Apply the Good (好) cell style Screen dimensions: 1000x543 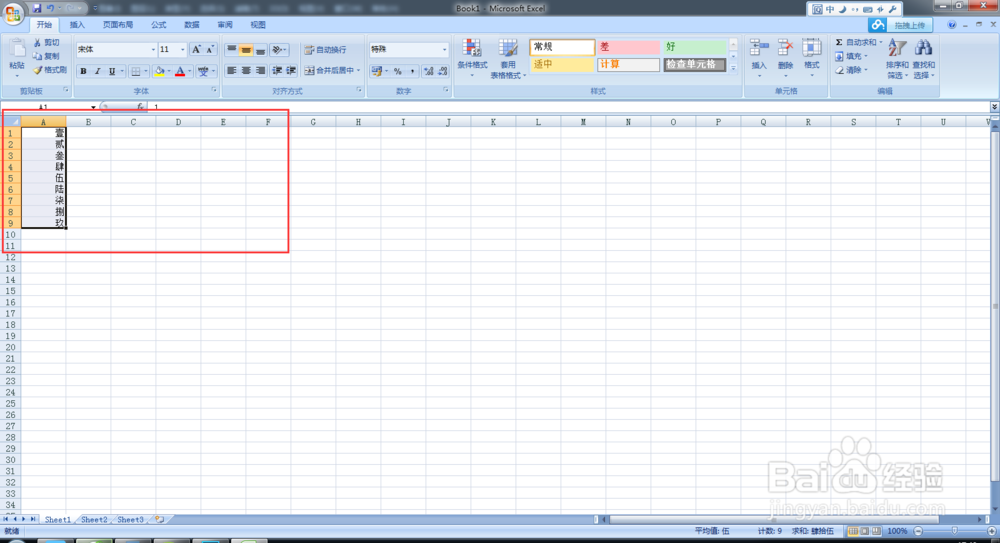(x=695, y=47)
